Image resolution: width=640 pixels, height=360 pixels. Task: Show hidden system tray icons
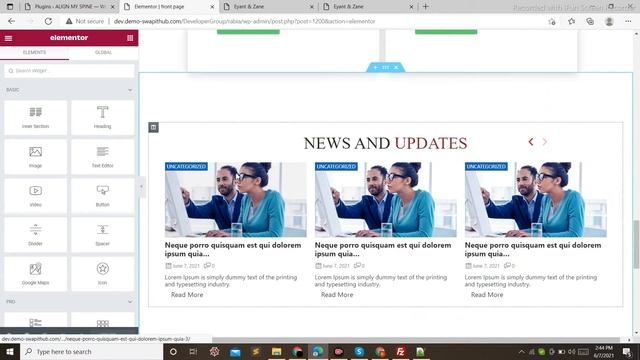click(521, 351)
